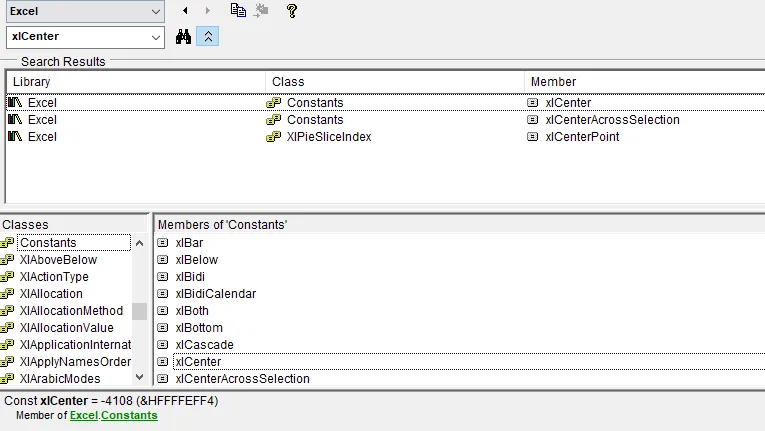
Task: Select xlBidi member
Action: (190, 277)
